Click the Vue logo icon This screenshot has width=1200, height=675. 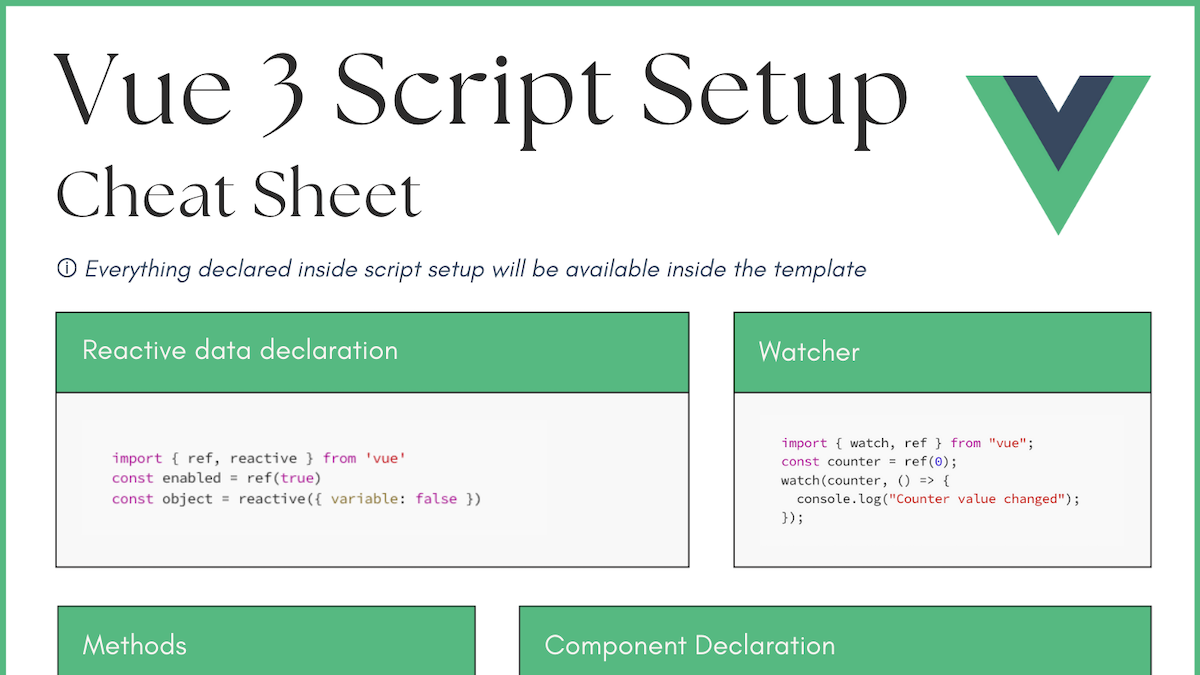(1057, 150)
